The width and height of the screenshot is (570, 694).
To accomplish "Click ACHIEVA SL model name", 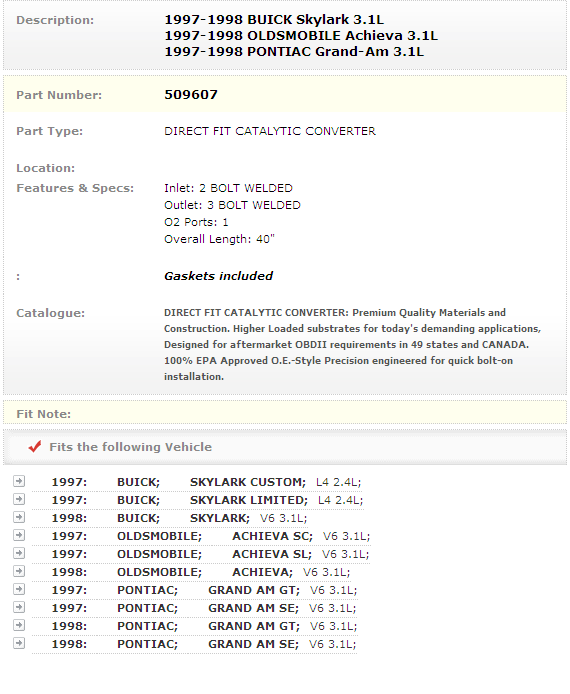I will [272, 554].
